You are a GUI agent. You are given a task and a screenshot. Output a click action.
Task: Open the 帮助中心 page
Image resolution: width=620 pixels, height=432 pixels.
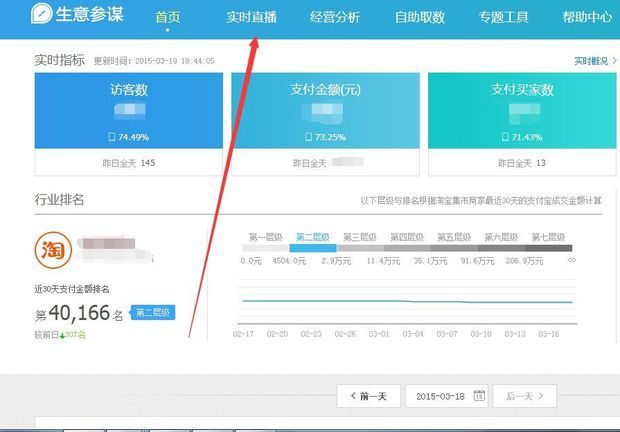pyautogui.click(x=587, y=18)
